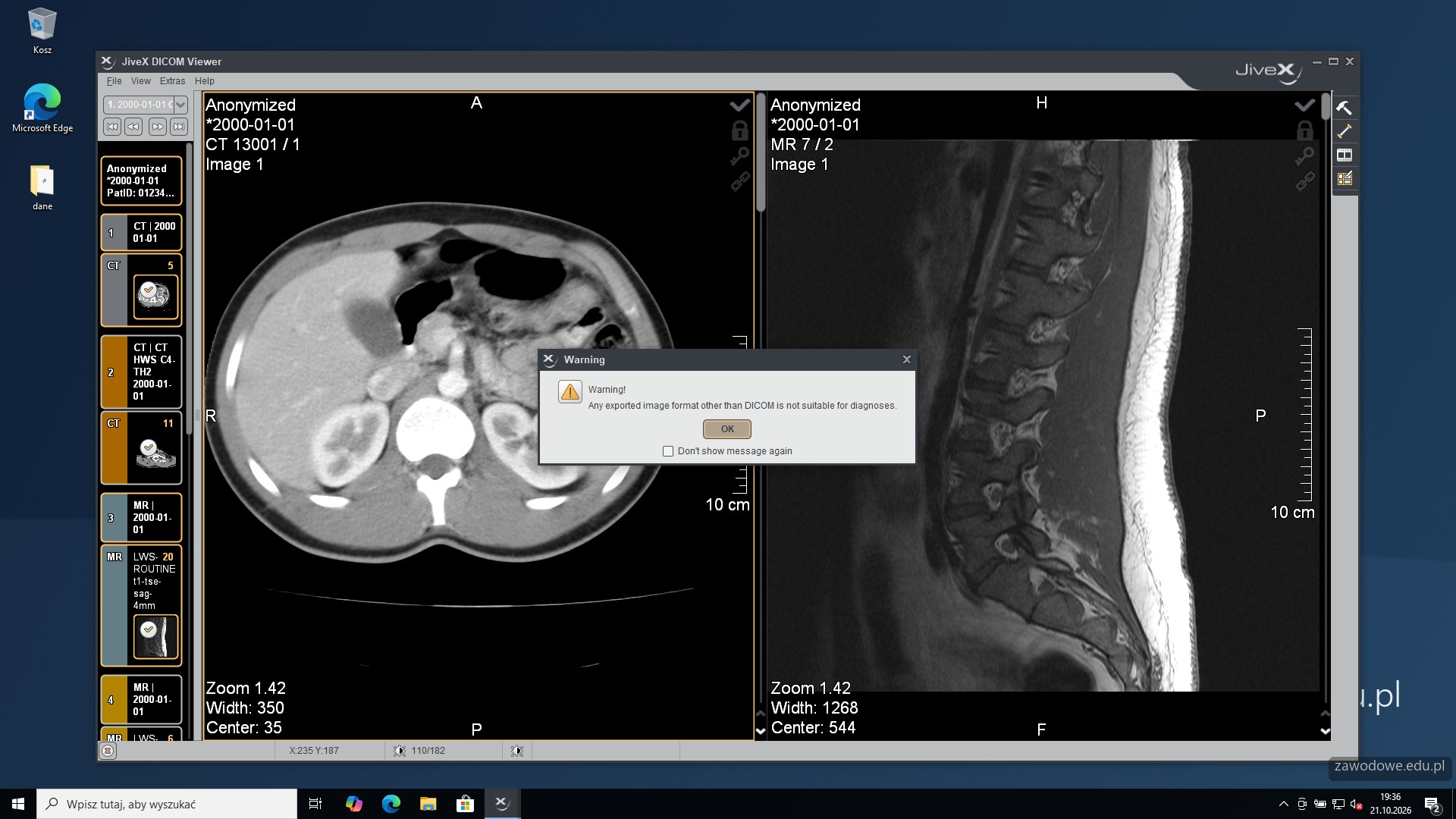
Task: Expand the study selector dropdown '1. 2000-01-01'
Action: (x=145, y=105)
